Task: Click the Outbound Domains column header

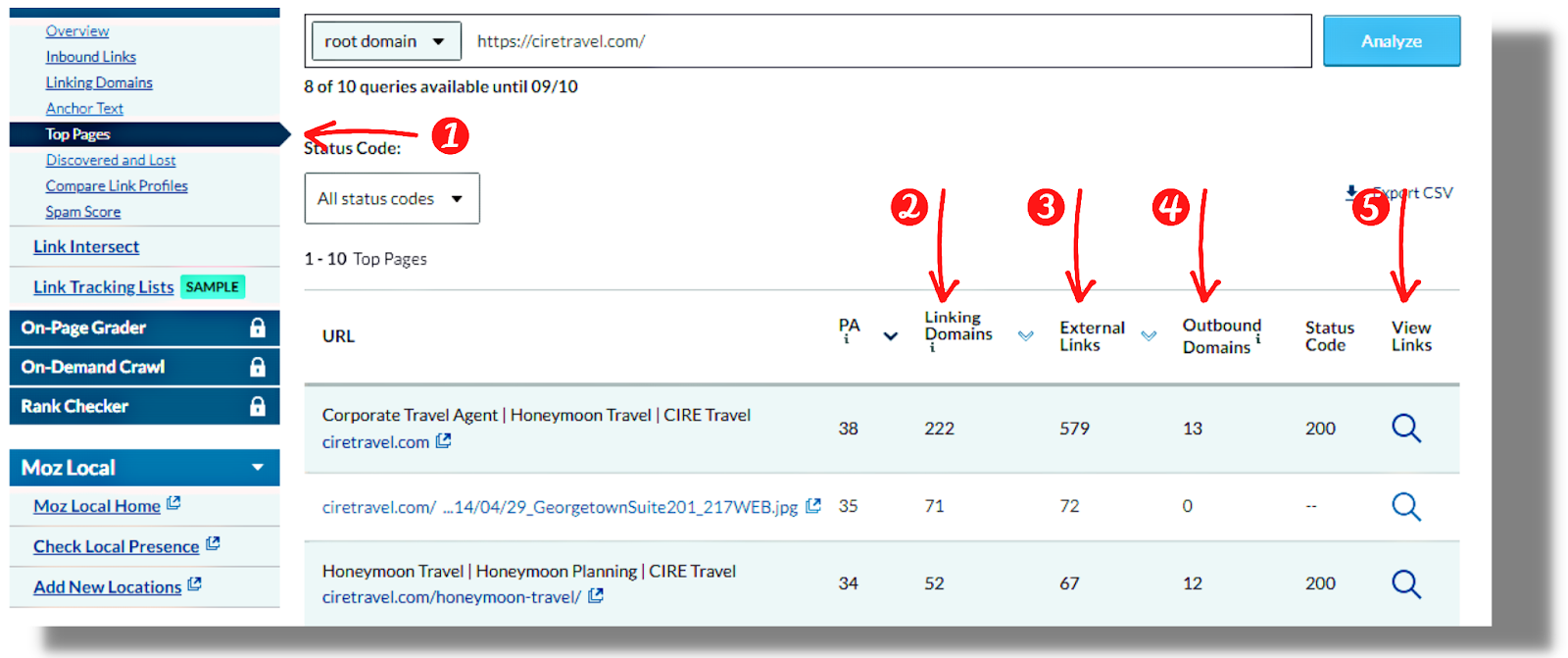Action: 1222,336
